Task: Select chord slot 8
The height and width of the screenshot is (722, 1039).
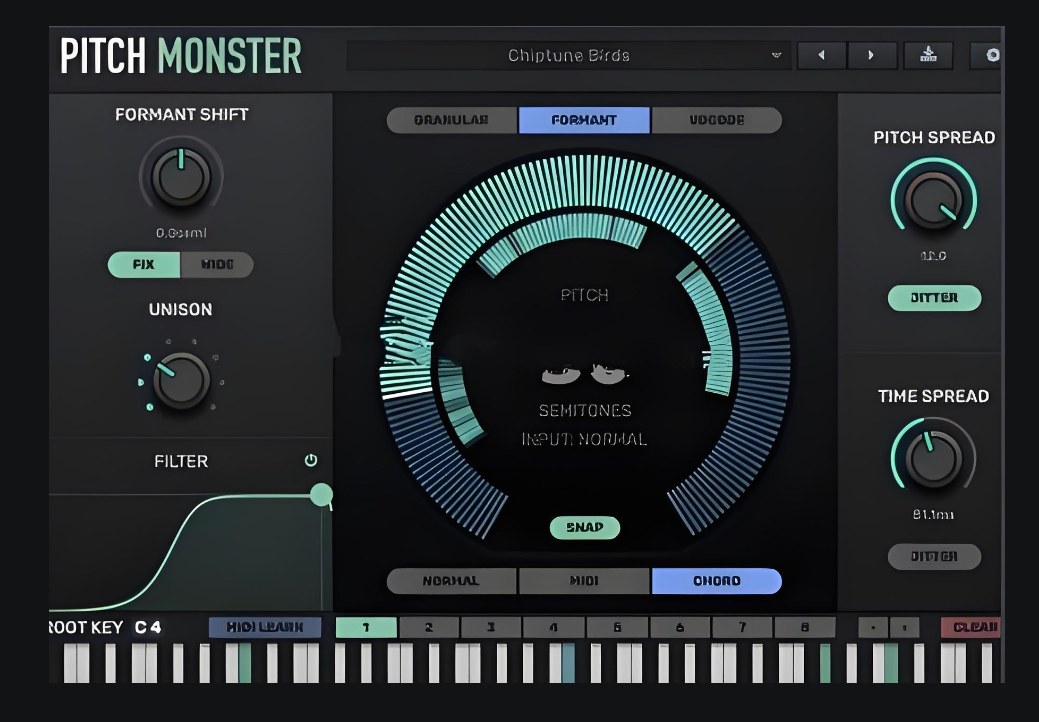Action: 805,627
